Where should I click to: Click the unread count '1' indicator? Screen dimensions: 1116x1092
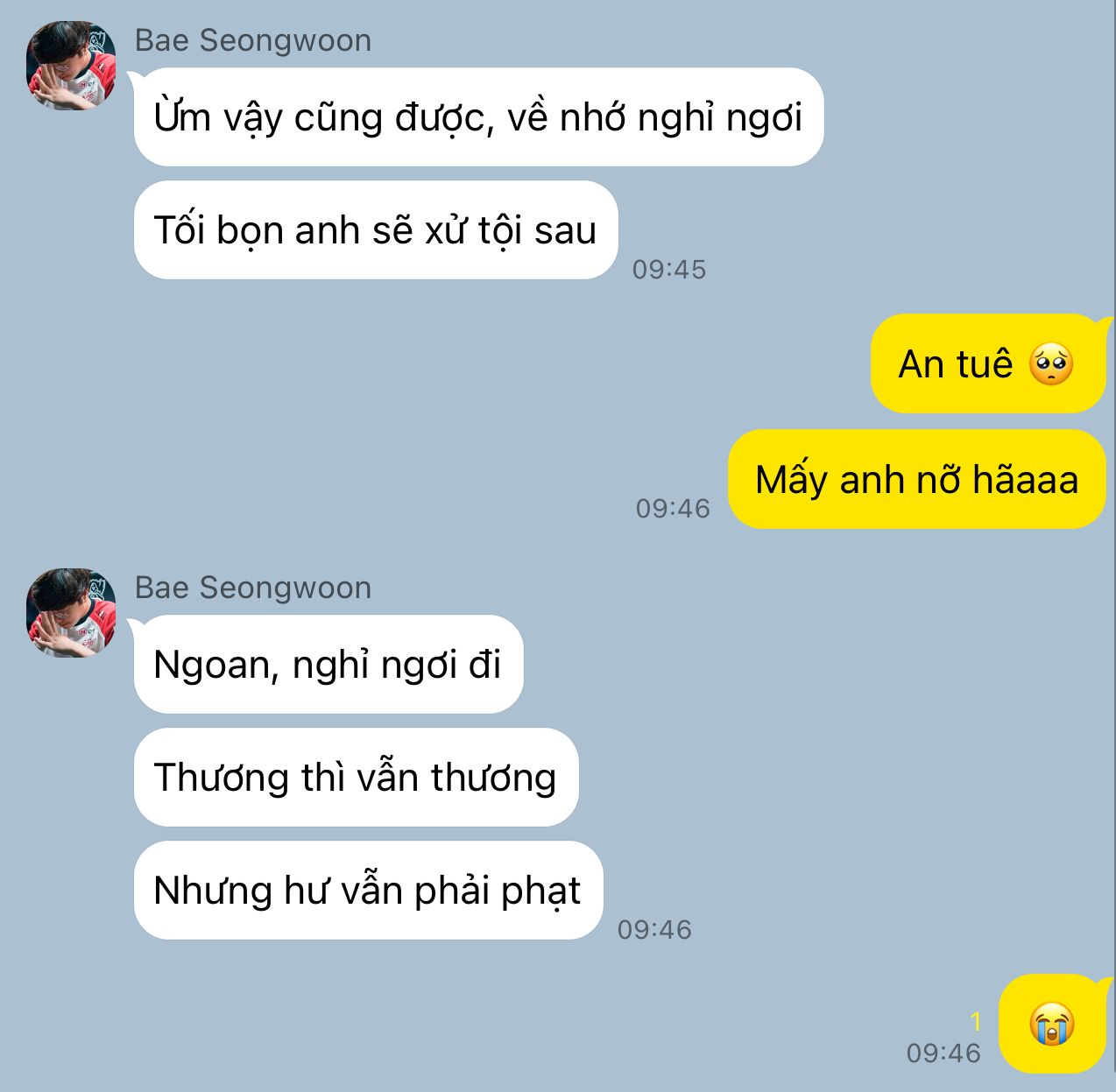976,1021
